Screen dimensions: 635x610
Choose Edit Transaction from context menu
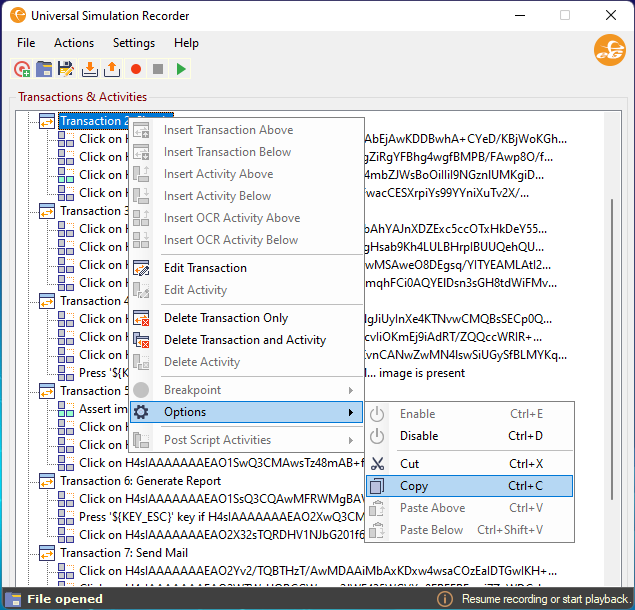point(205,268)
